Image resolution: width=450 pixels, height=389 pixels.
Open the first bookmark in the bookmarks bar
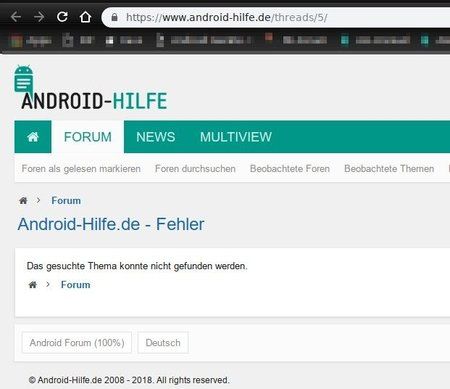click(x=31, y=41)
